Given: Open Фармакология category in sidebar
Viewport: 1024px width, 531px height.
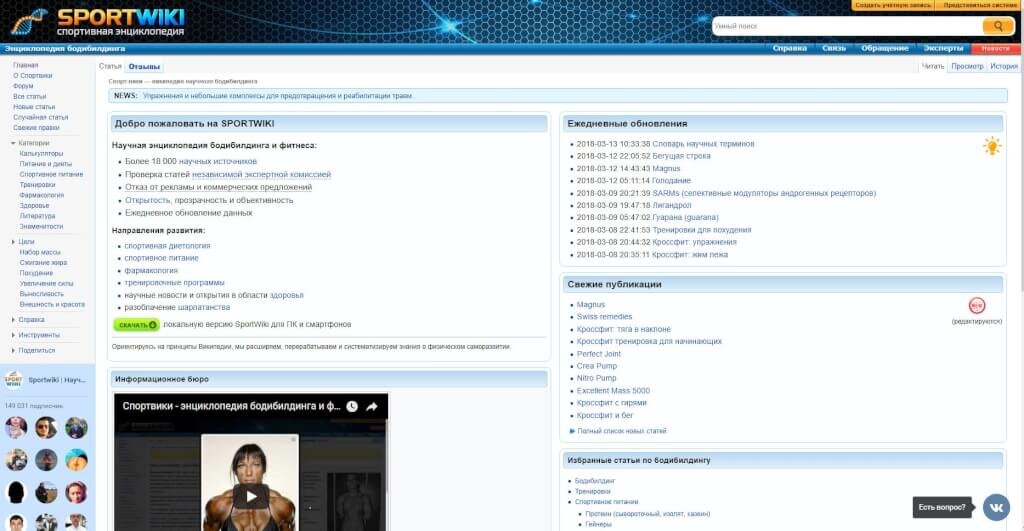Looking at the screenshot, I should (x=42, y=195).
